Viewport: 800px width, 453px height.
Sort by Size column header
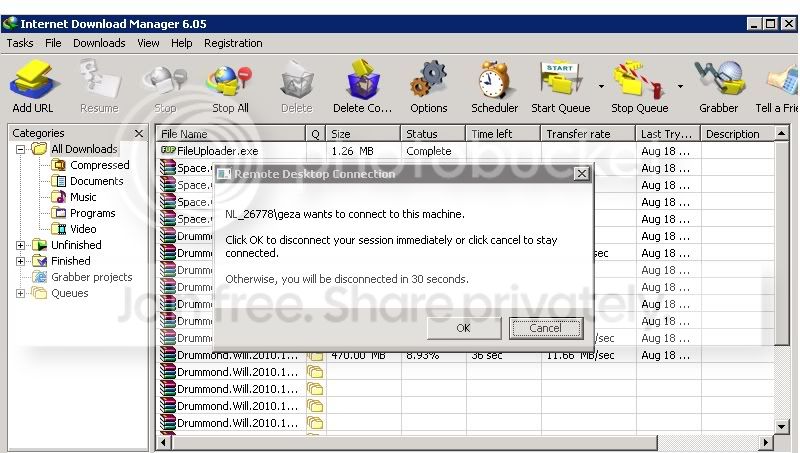click(x=363, y=134)
